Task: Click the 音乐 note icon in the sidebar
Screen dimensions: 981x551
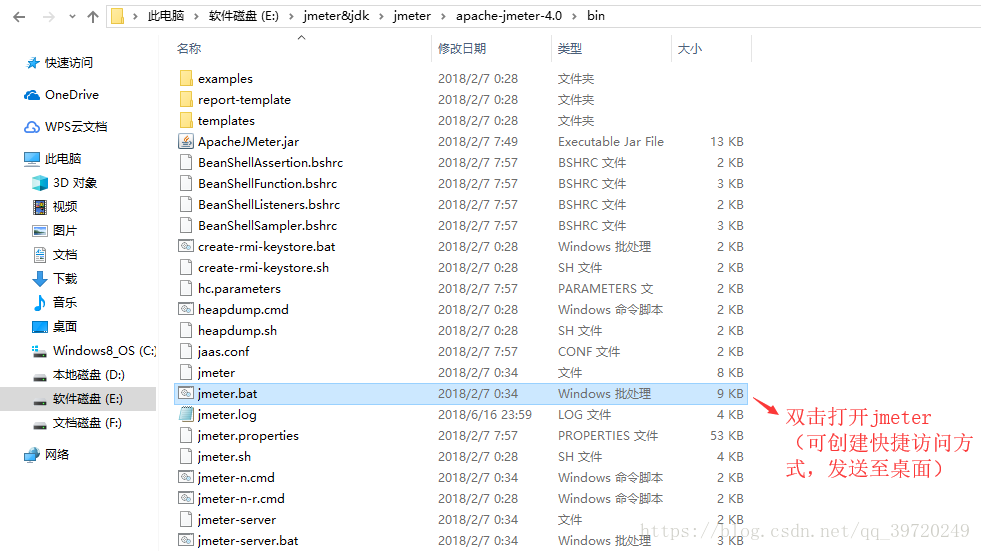Action: (x=39, y=303)
